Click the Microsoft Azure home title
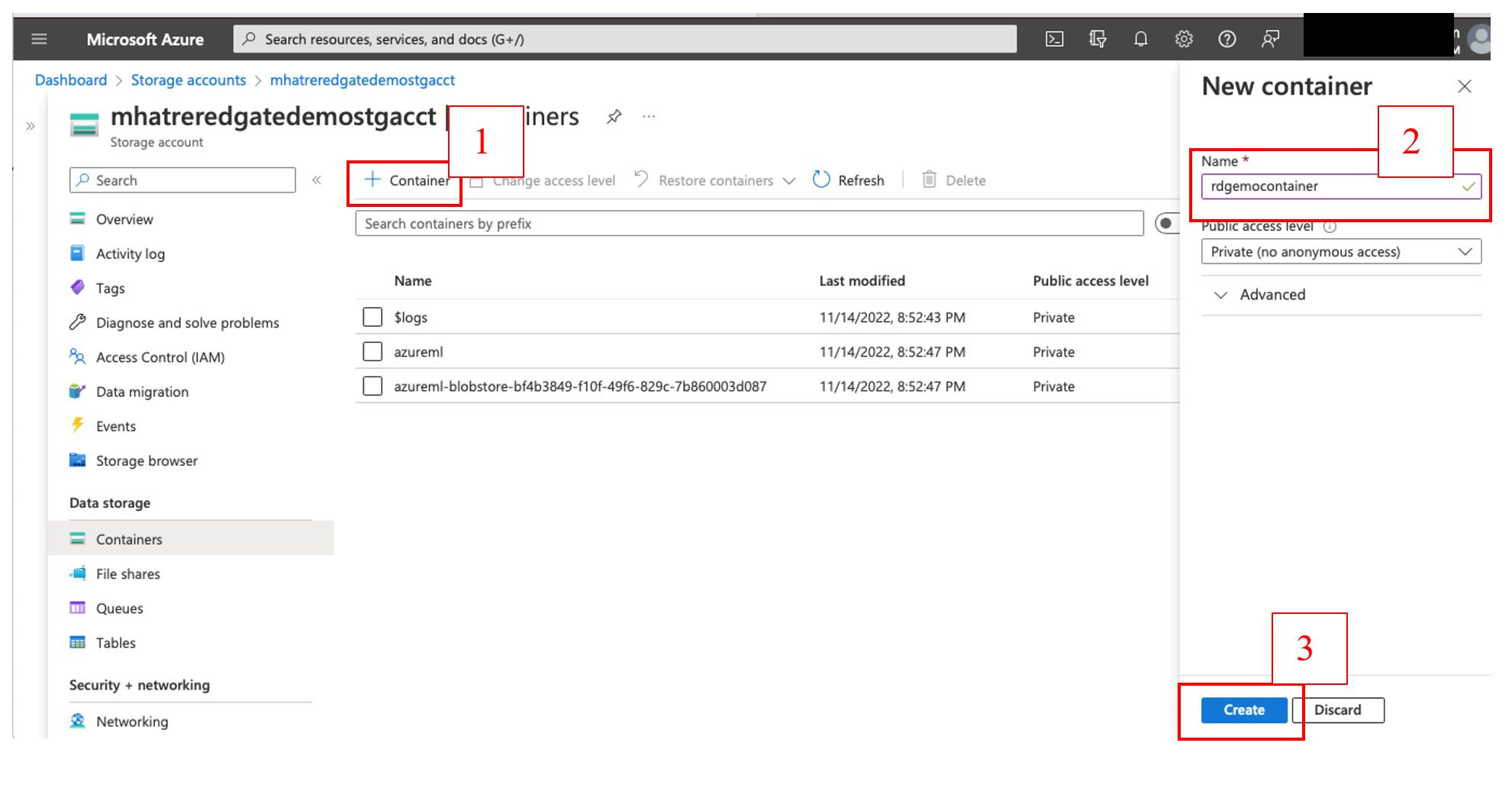Viewport: 1512px width, 785px height. [145, 39]
